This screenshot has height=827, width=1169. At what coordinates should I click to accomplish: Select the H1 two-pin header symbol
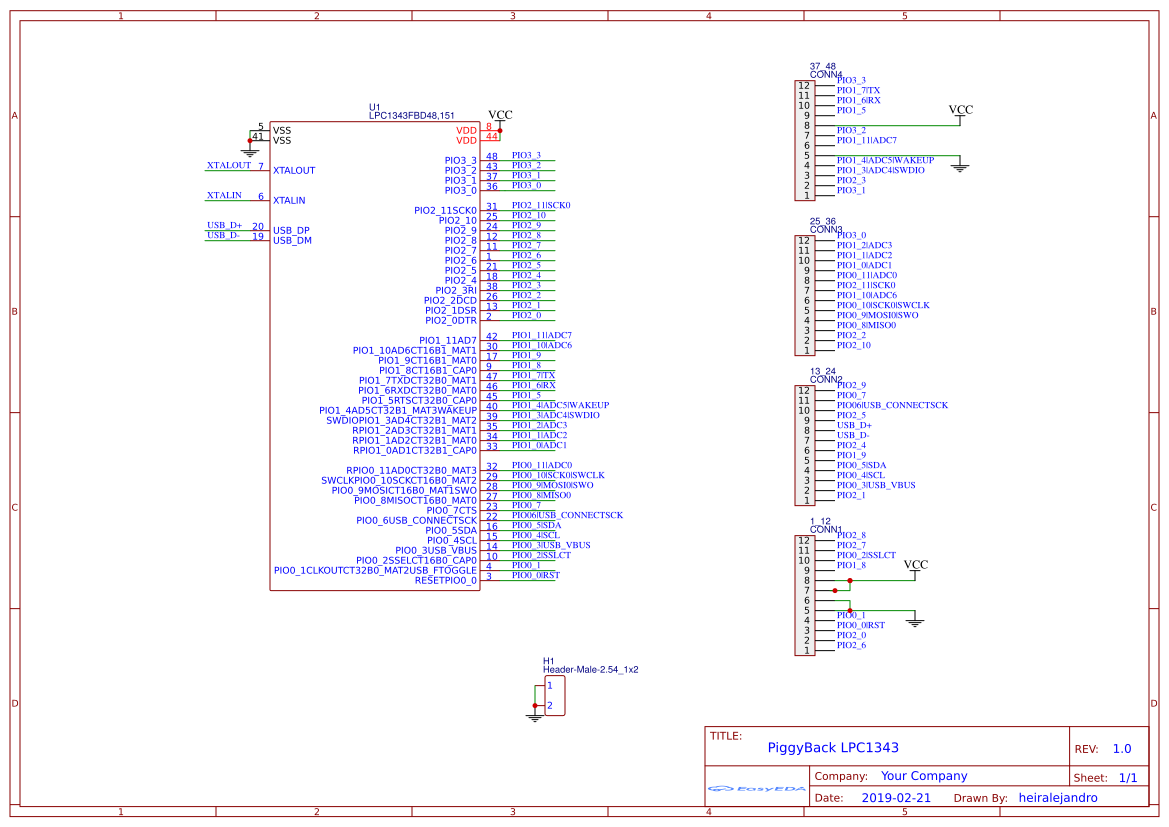[x=554, y=695]
